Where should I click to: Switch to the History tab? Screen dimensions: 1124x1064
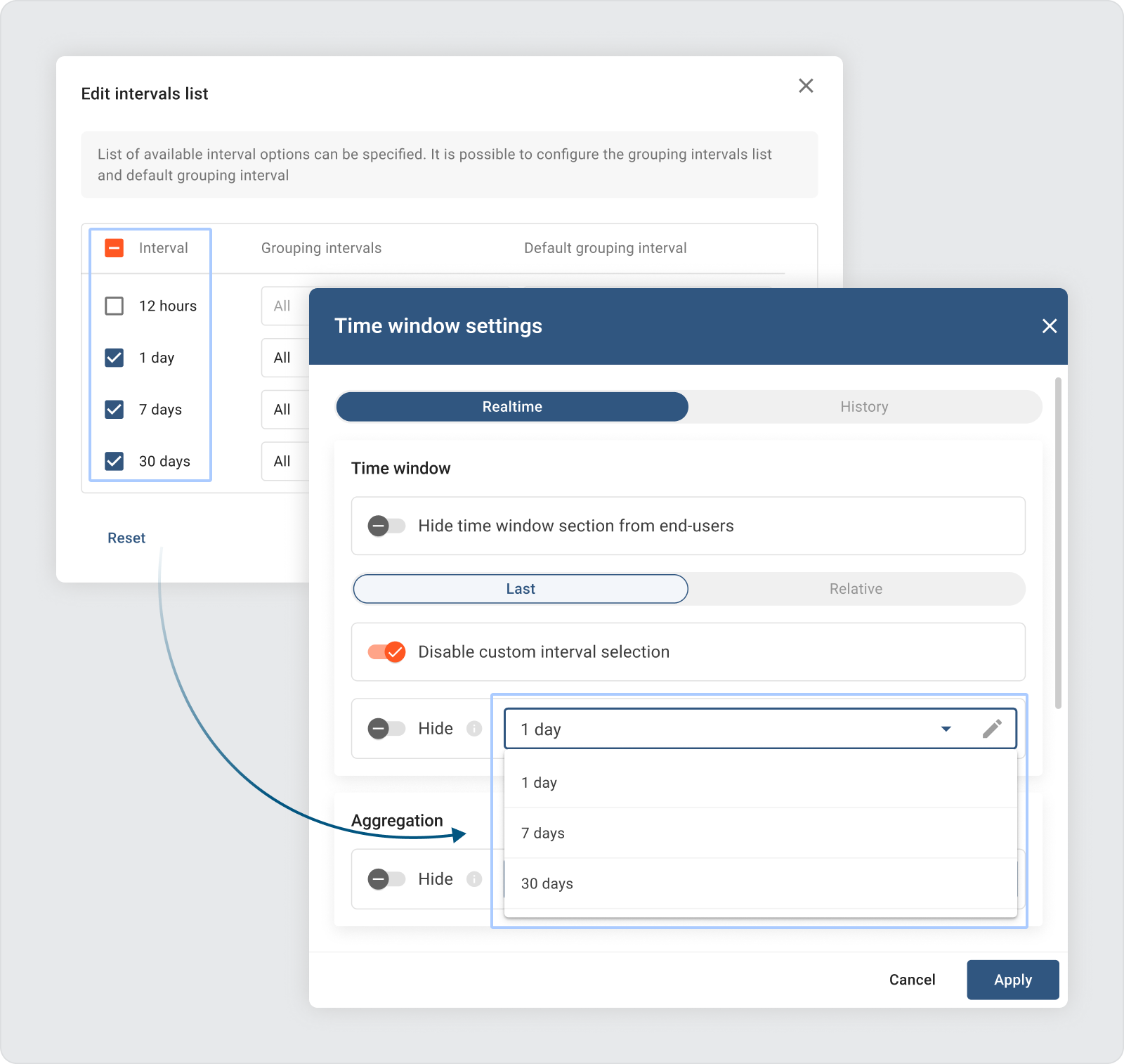click(864, 407)
